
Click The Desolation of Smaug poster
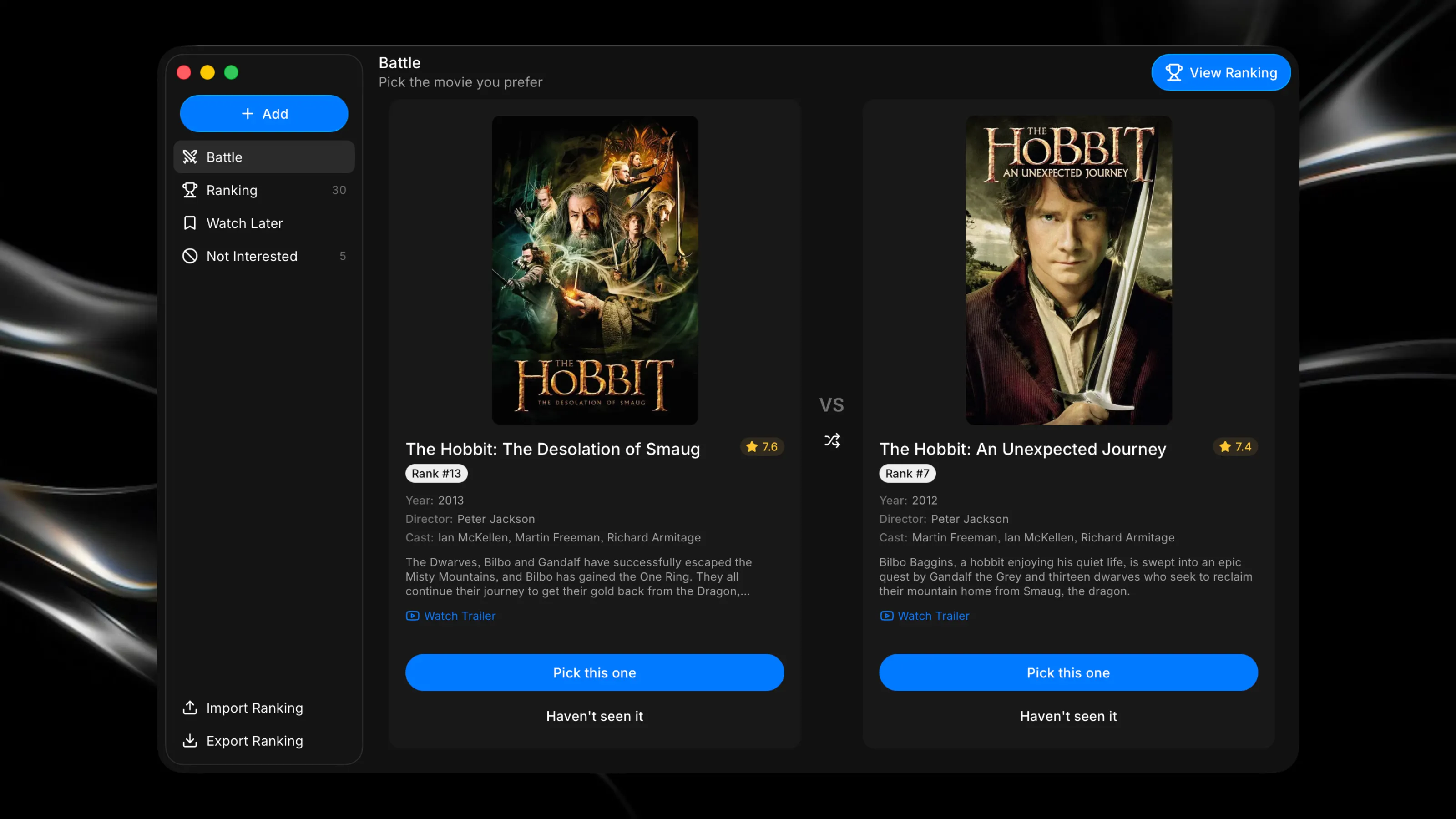(595, 270)
